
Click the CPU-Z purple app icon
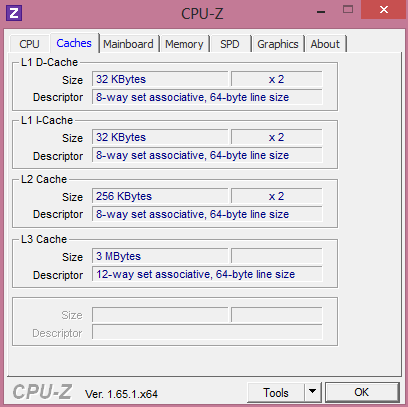(x=14, y=13)
